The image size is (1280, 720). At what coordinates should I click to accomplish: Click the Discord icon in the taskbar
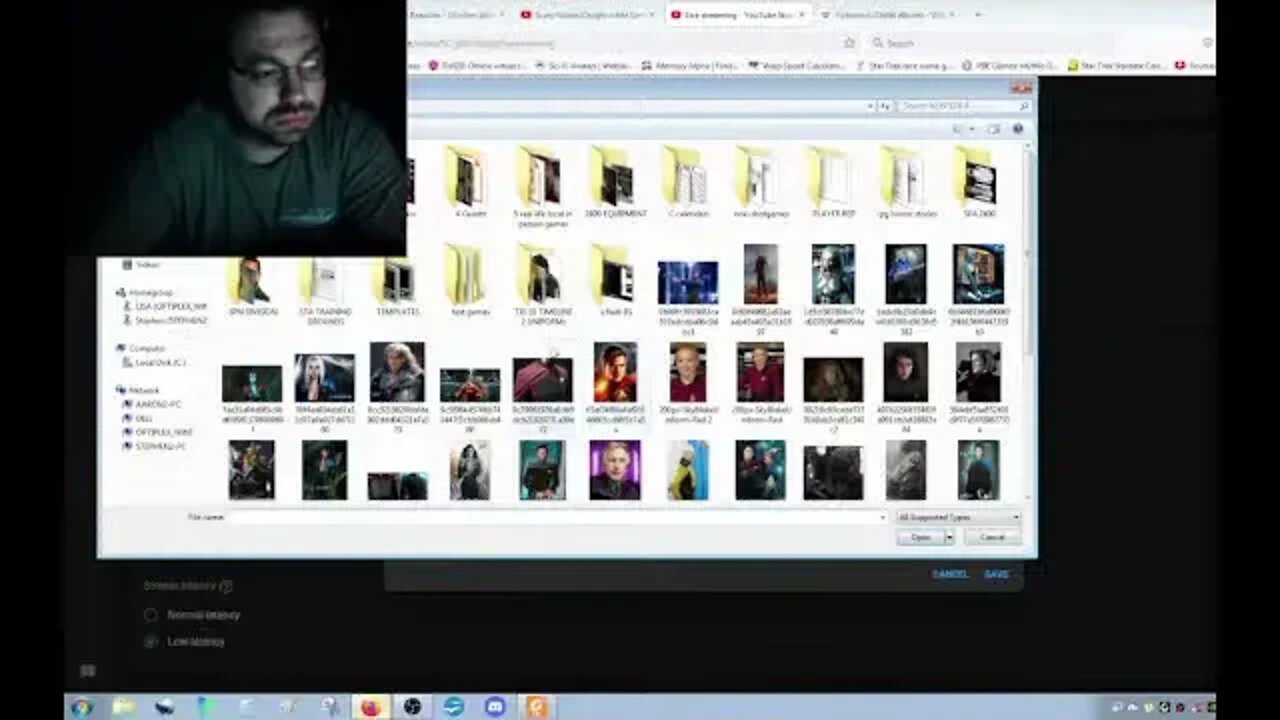(495, 707)
